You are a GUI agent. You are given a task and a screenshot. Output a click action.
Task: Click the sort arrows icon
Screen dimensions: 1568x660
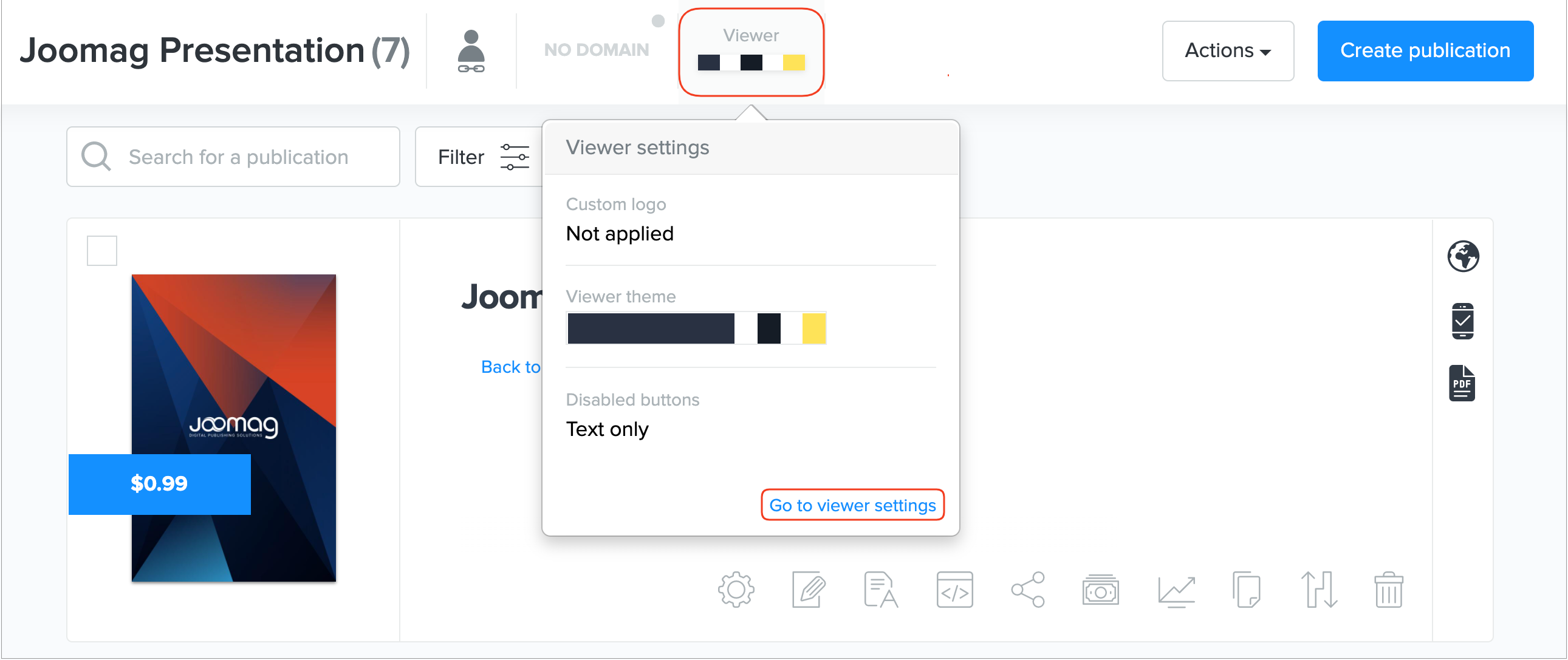tap(1318, 589)
